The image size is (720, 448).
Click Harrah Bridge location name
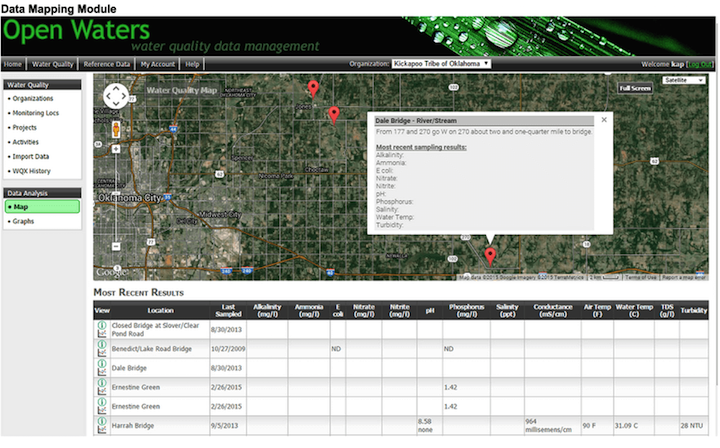pyautogui.click(x=133, y=426)
